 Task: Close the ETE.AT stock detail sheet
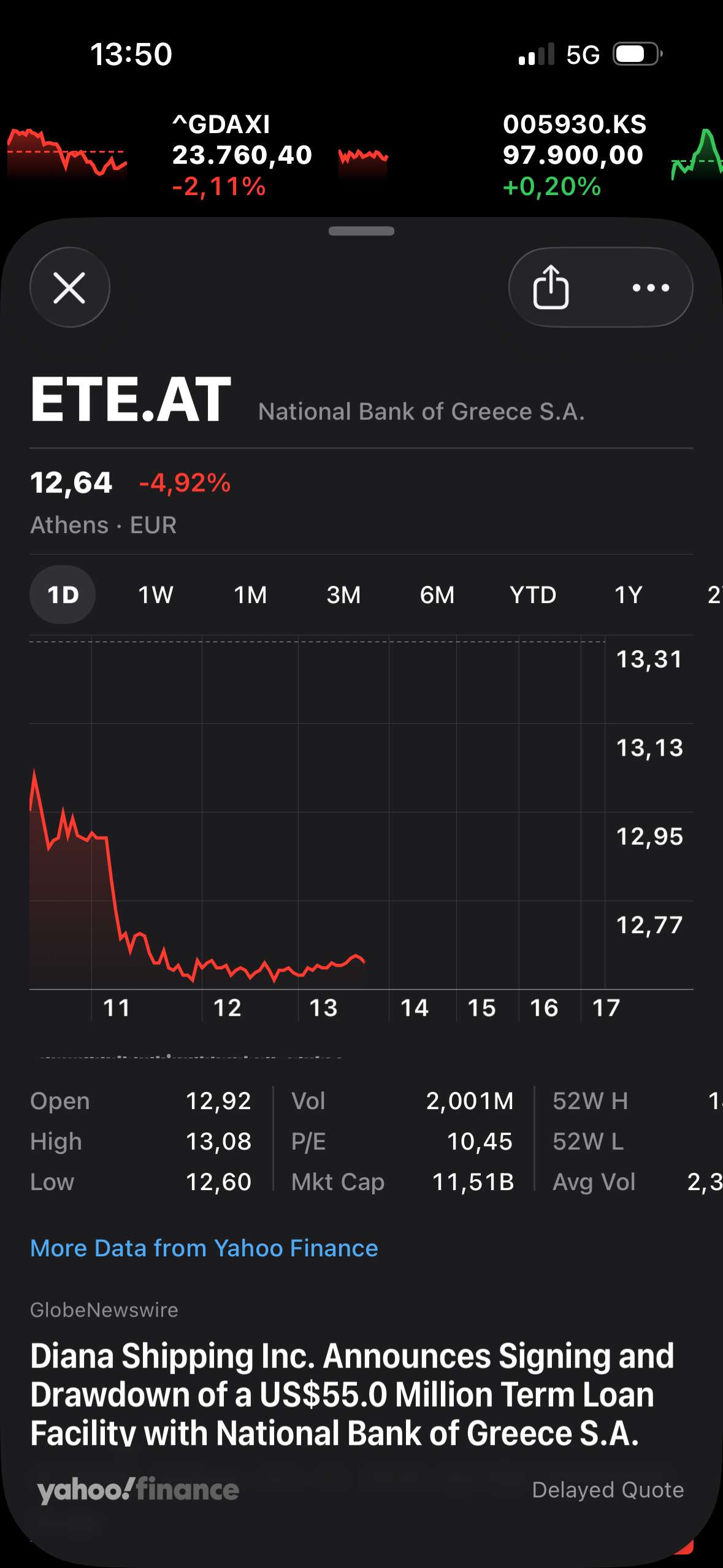(69, 288)
